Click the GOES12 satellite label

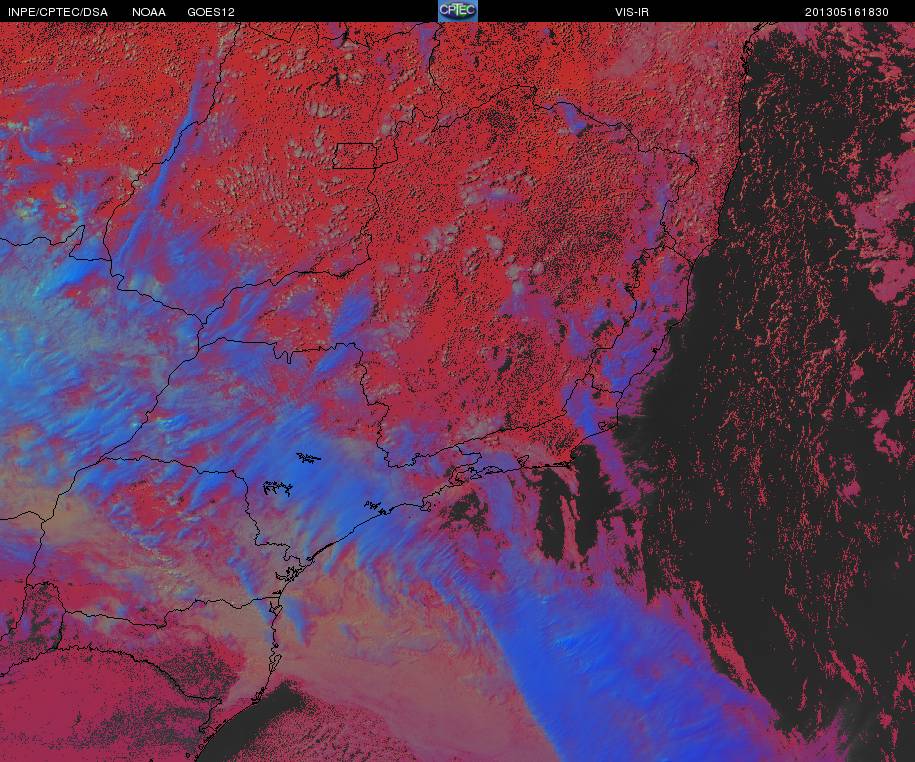(211, 12)
